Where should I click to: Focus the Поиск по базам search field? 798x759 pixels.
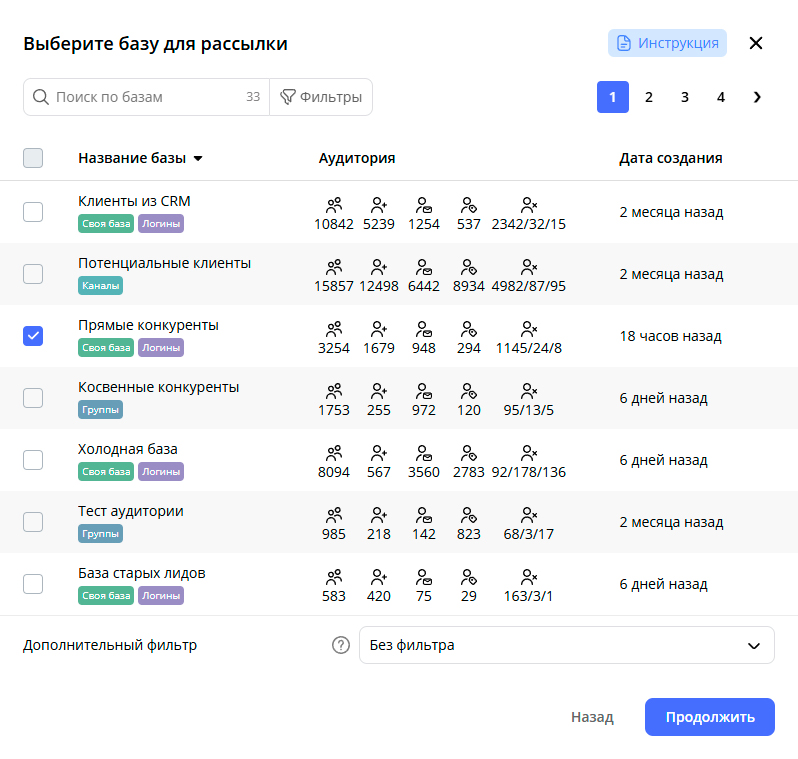tap(145, 97)
